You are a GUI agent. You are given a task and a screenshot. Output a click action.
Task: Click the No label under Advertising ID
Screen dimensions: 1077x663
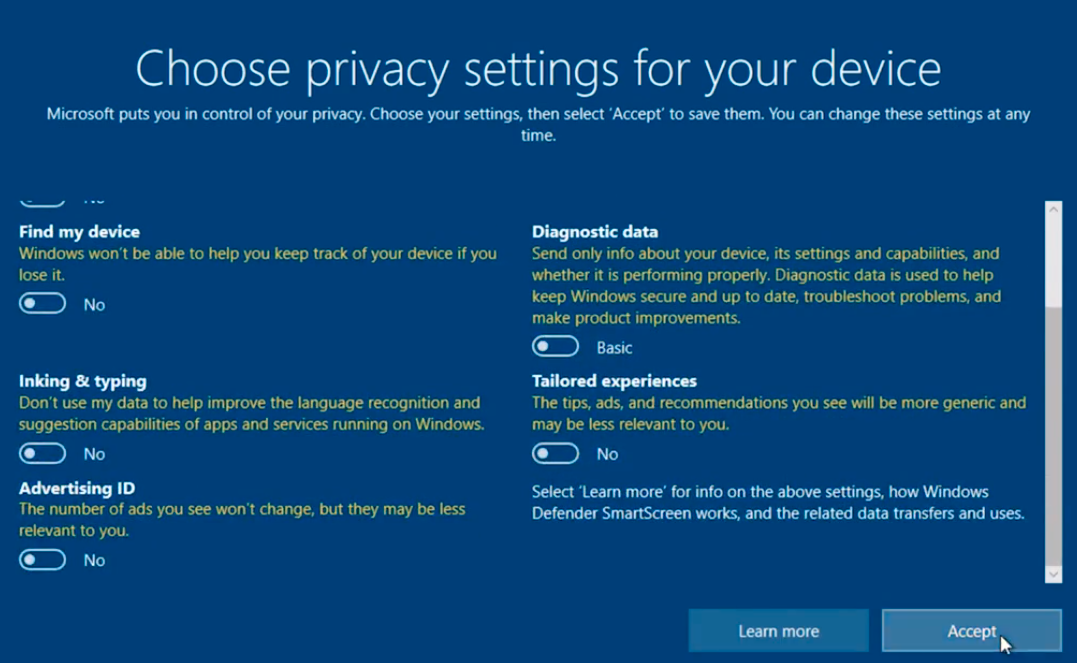pos(94,561)
